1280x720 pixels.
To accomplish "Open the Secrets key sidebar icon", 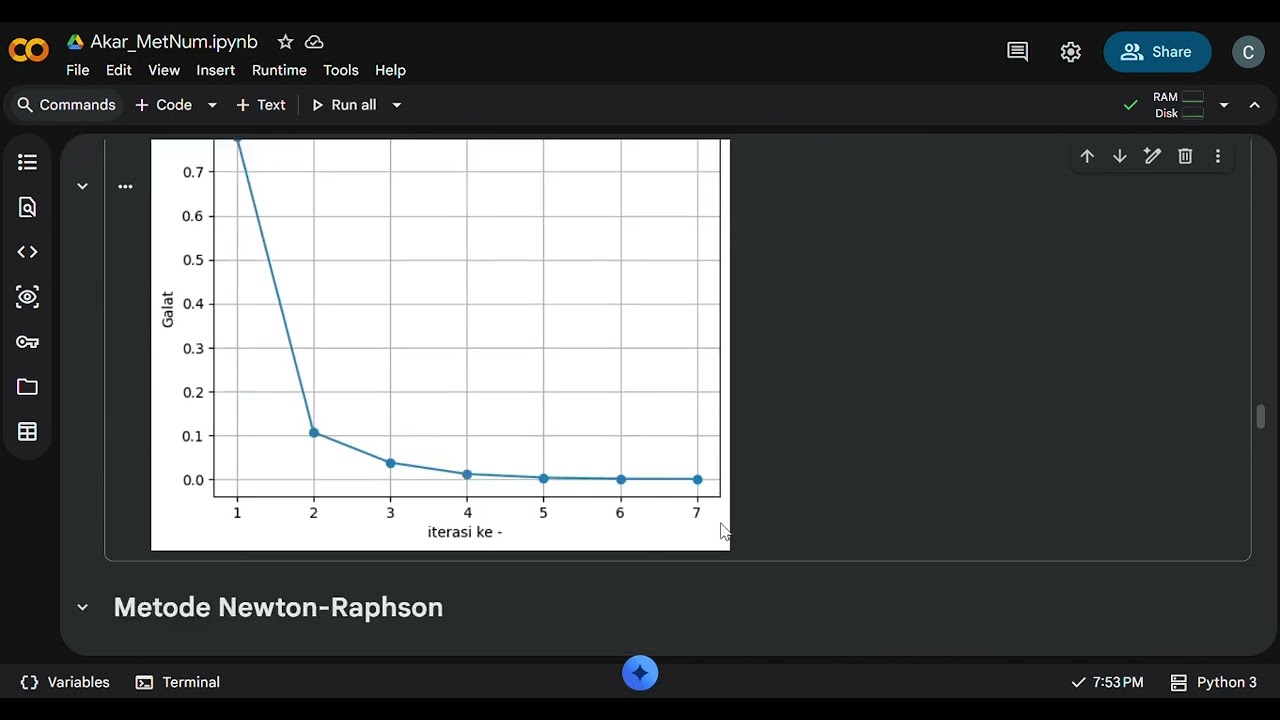I will point(27,342).
